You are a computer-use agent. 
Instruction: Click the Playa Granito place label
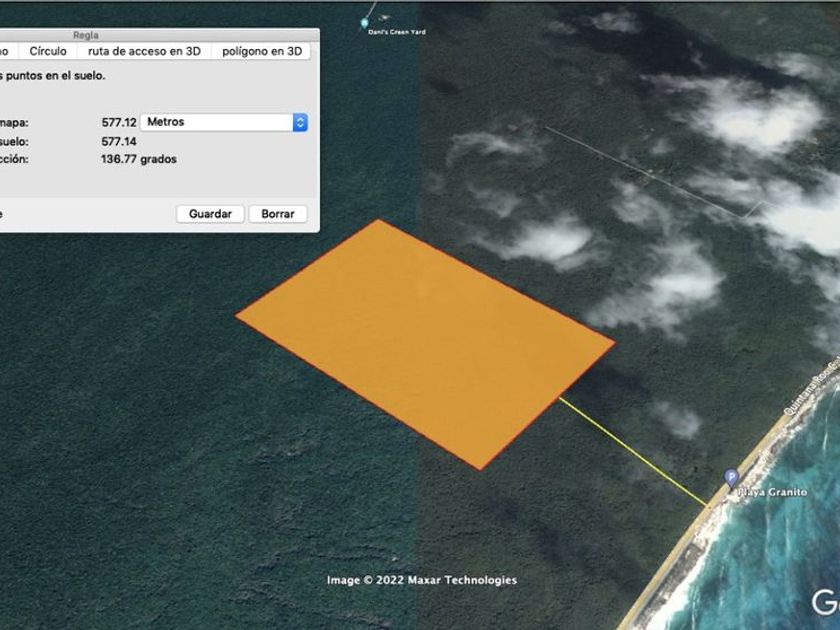tap(771, 492)
